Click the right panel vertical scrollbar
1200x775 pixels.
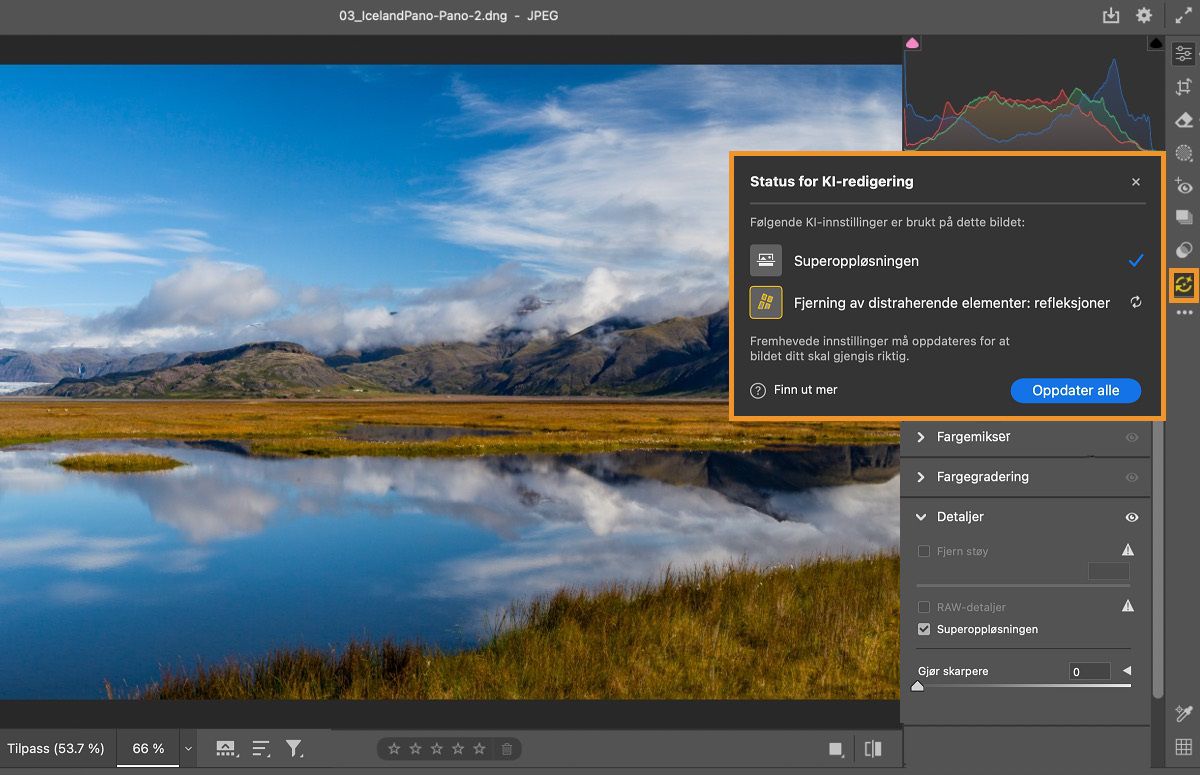click(1158, 560)
